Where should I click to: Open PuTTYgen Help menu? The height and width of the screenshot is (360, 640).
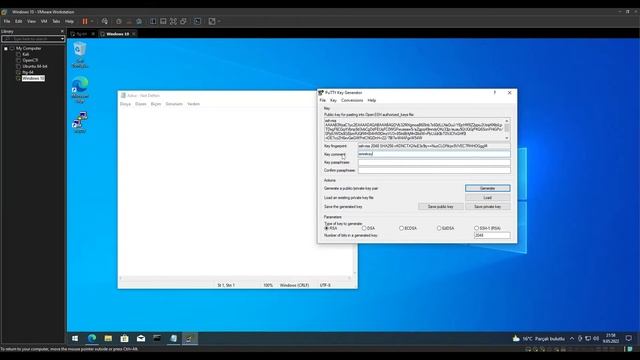371,100
